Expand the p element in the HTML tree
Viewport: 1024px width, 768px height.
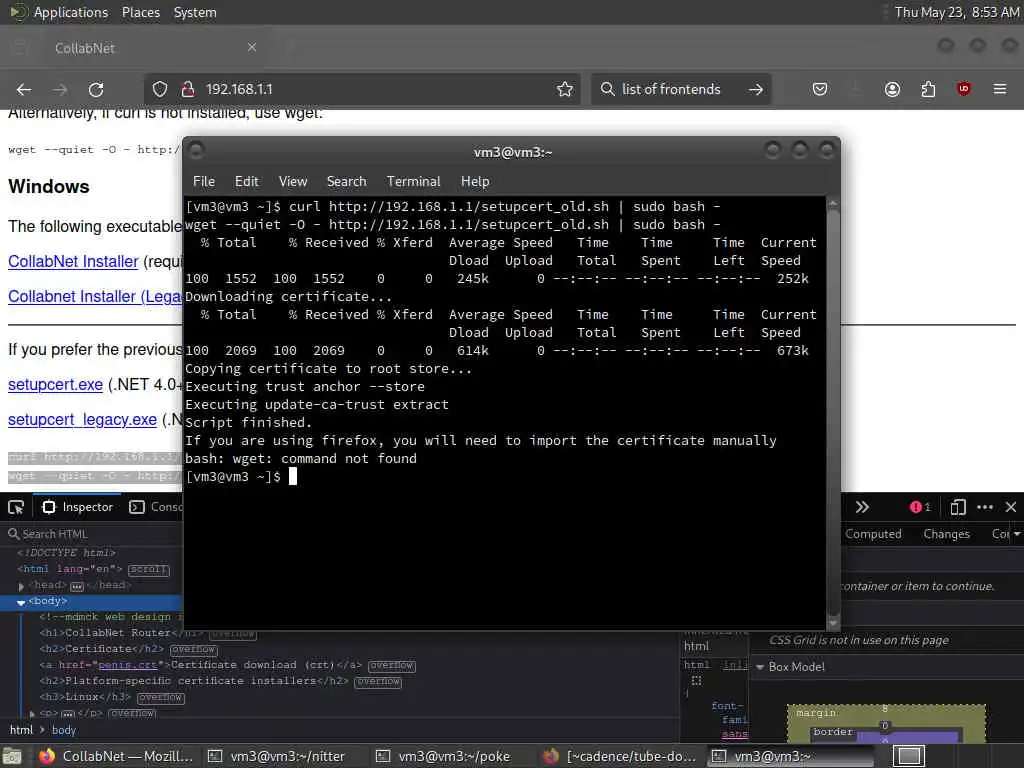click(x=32, y=714)
